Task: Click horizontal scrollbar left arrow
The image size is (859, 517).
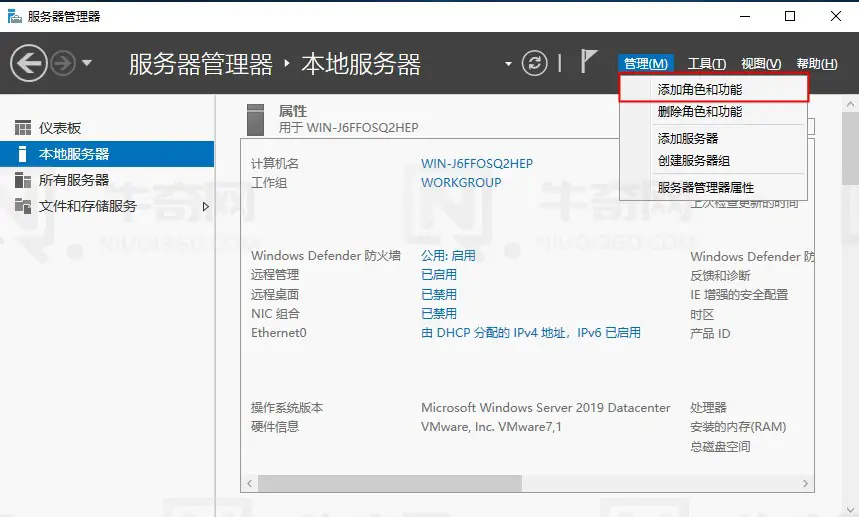Action: coord(250,483)
